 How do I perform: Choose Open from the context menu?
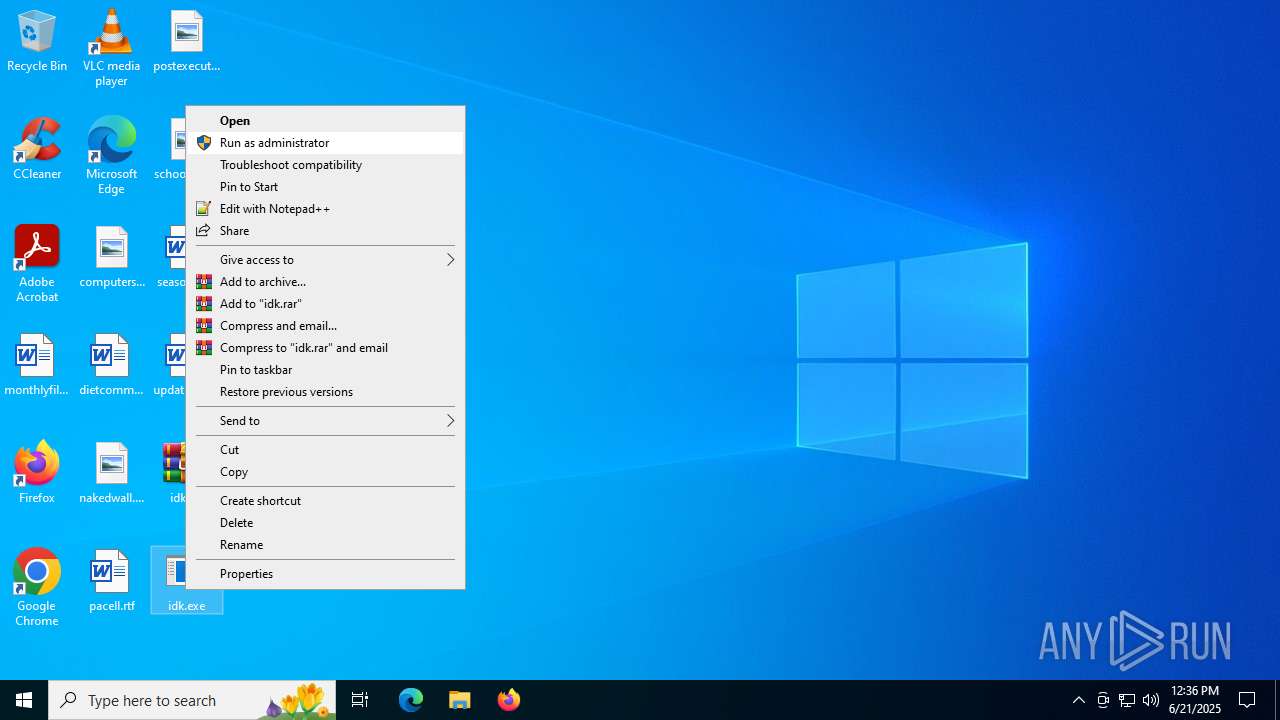point(325,121)
